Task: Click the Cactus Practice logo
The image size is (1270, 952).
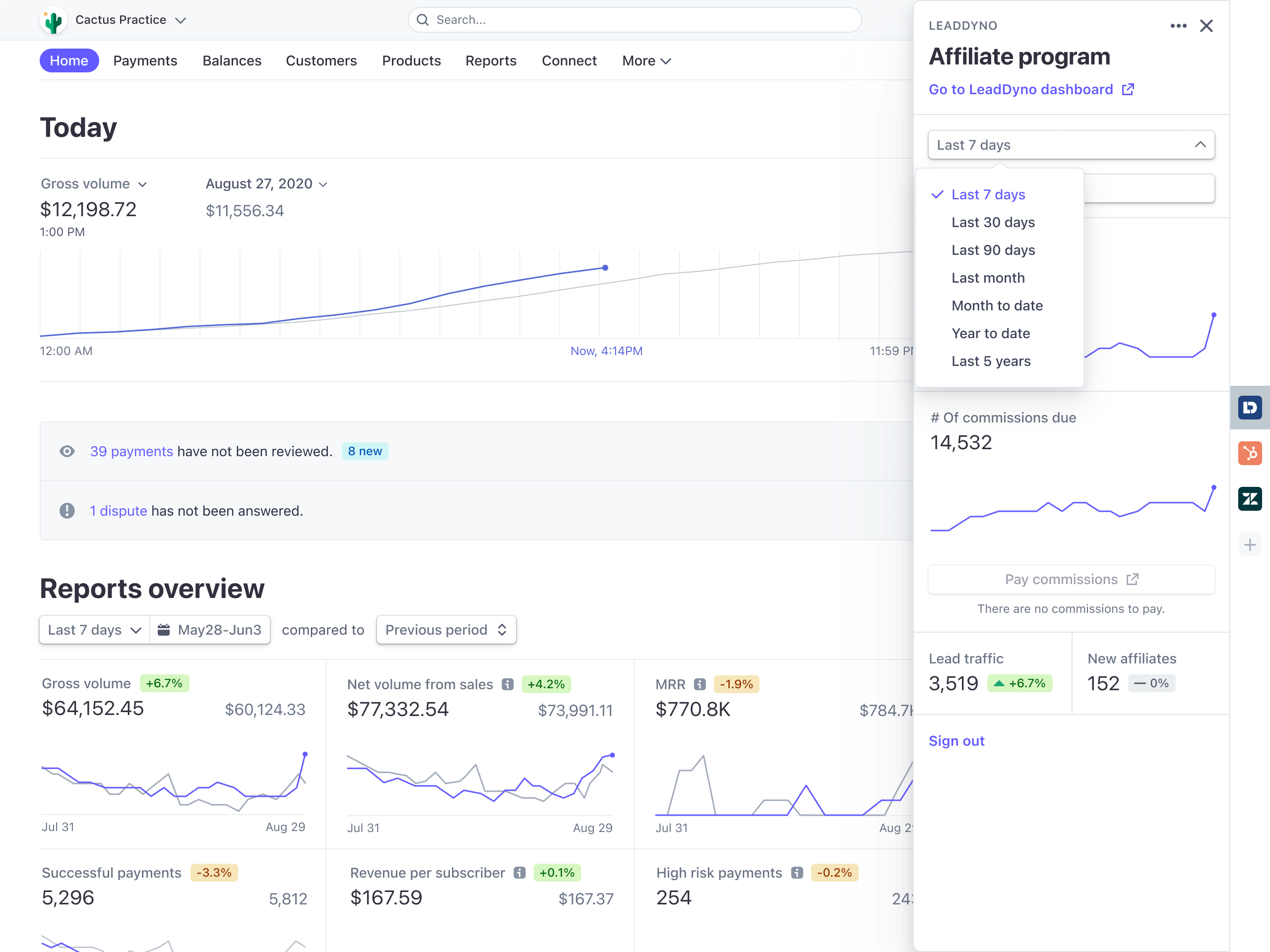Action: [53, 19]
